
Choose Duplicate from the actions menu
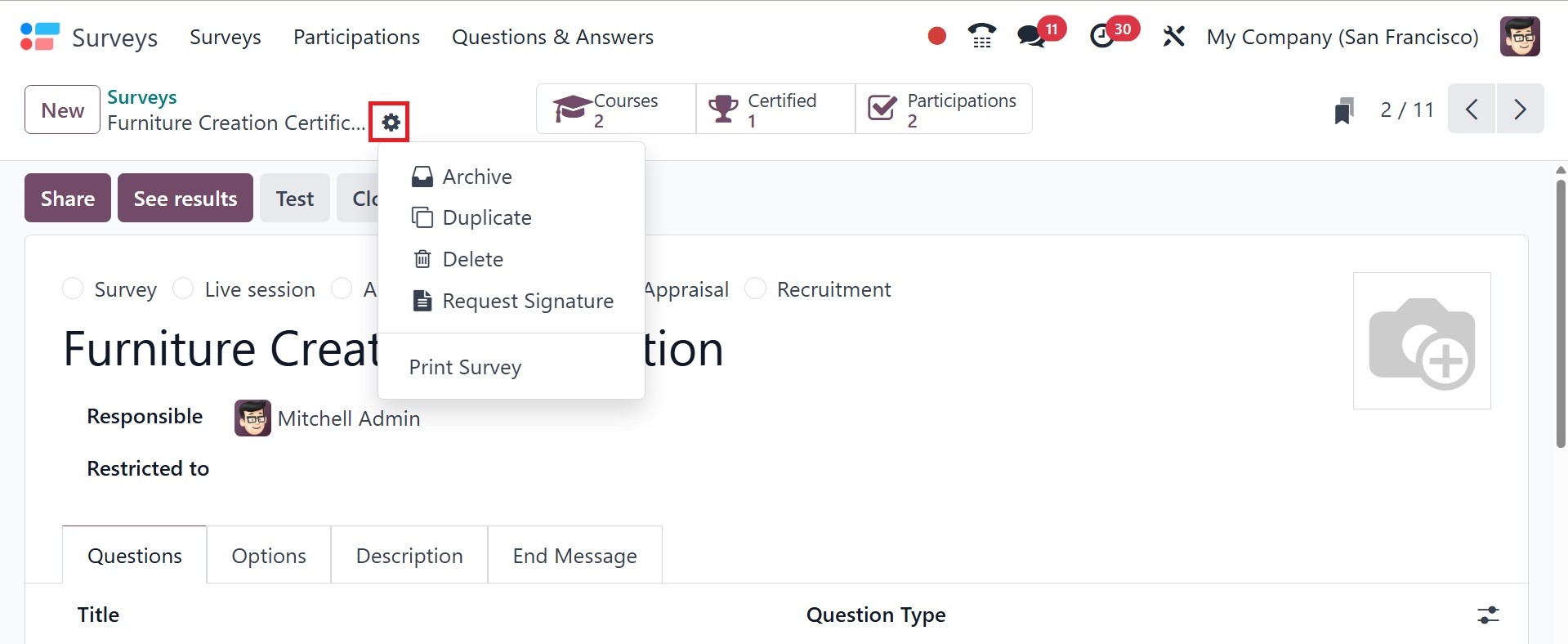tap(487, 218)
